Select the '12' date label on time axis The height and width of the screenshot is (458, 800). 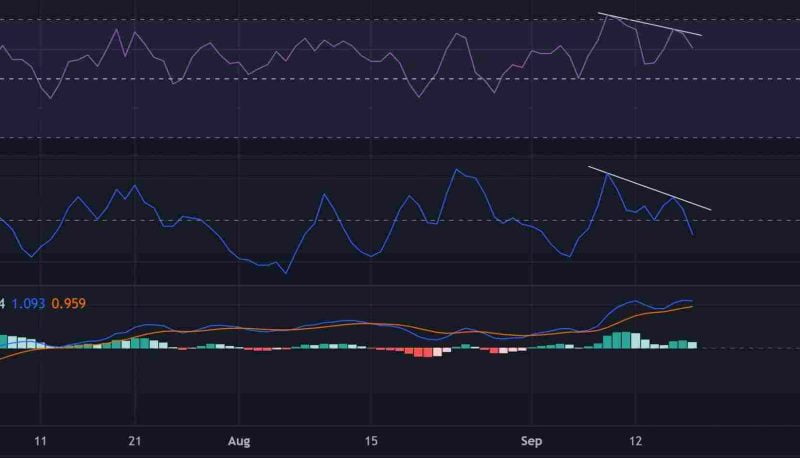(635, 441)
